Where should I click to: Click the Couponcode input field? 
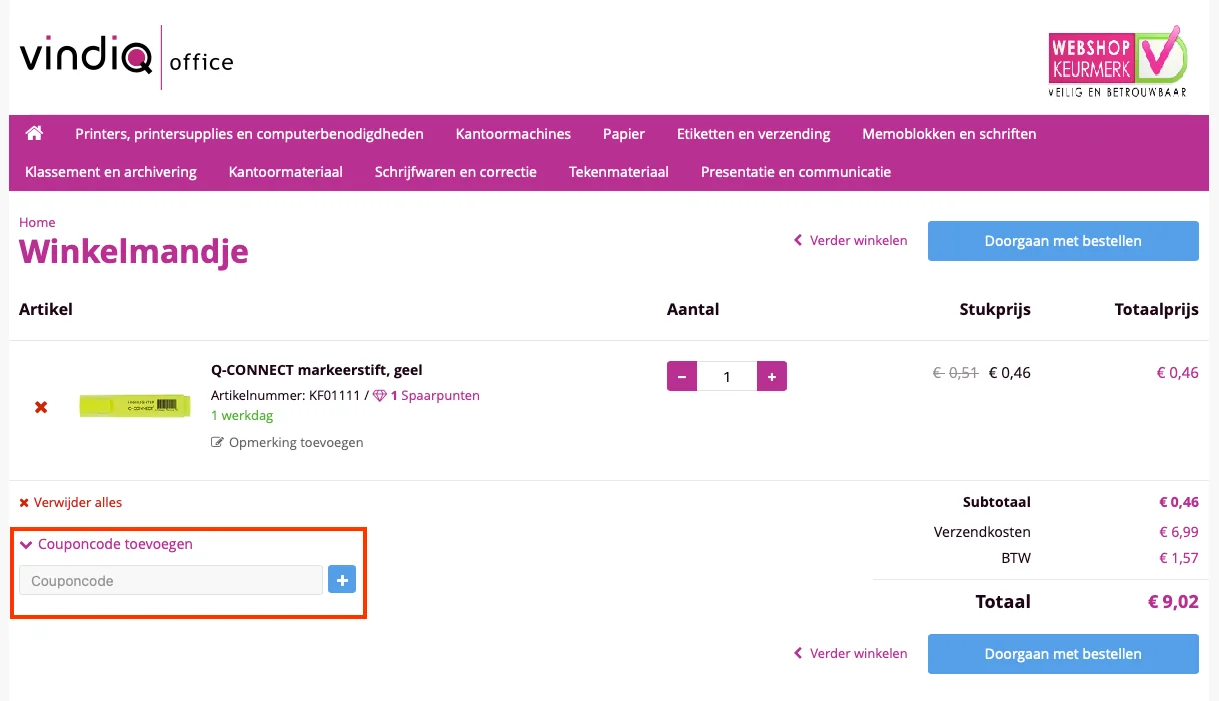171,580
